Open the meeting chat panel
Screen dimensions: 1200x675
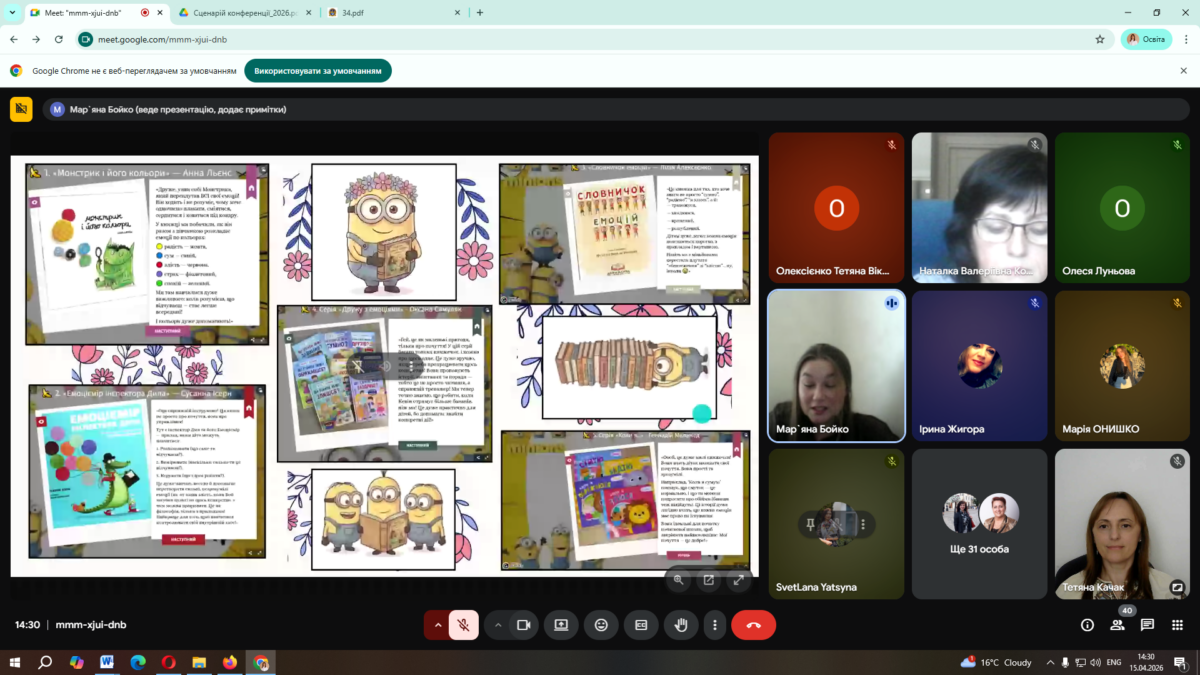point(1147,625)
